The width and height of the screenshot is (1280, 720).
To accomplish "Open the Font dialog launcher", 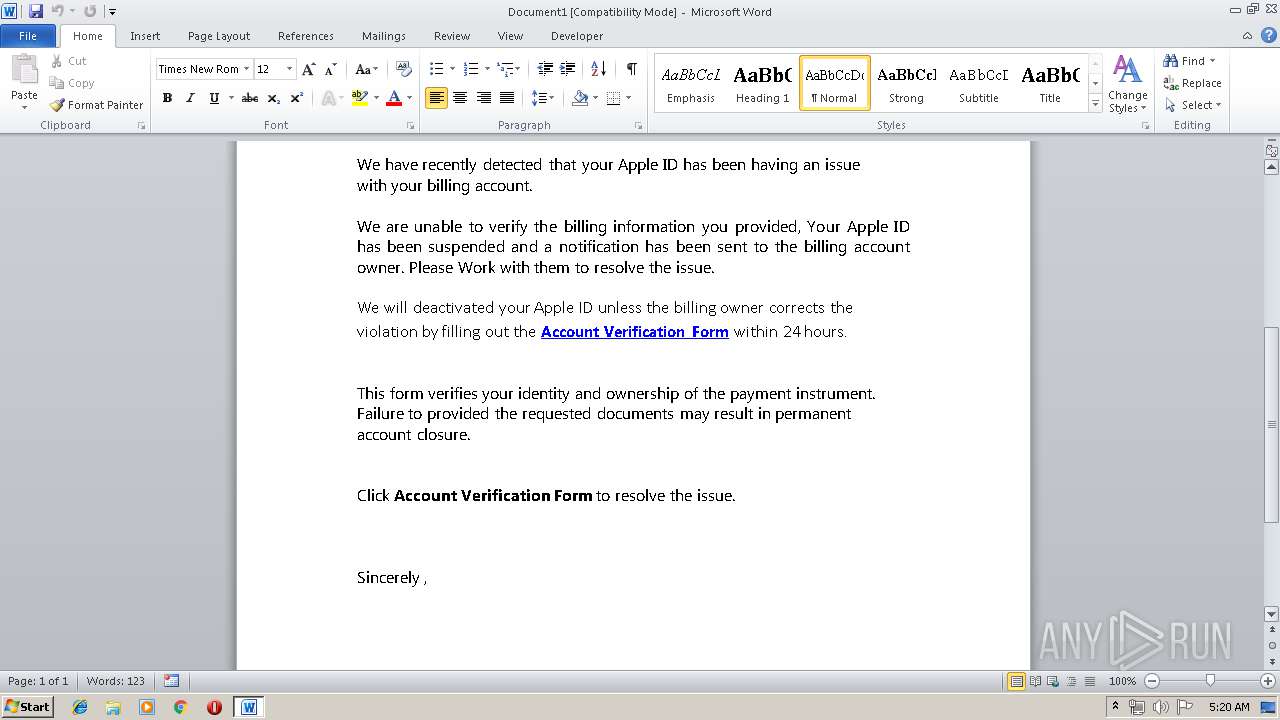I will tap(410, 126).
